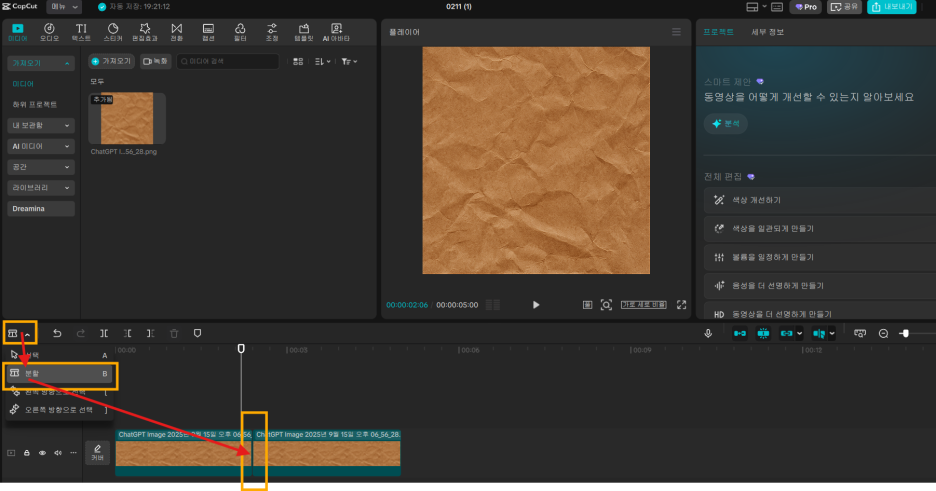Open the Filters (필터) panel
This screenshot has width=936, height=491.
(x=240, y=31)
